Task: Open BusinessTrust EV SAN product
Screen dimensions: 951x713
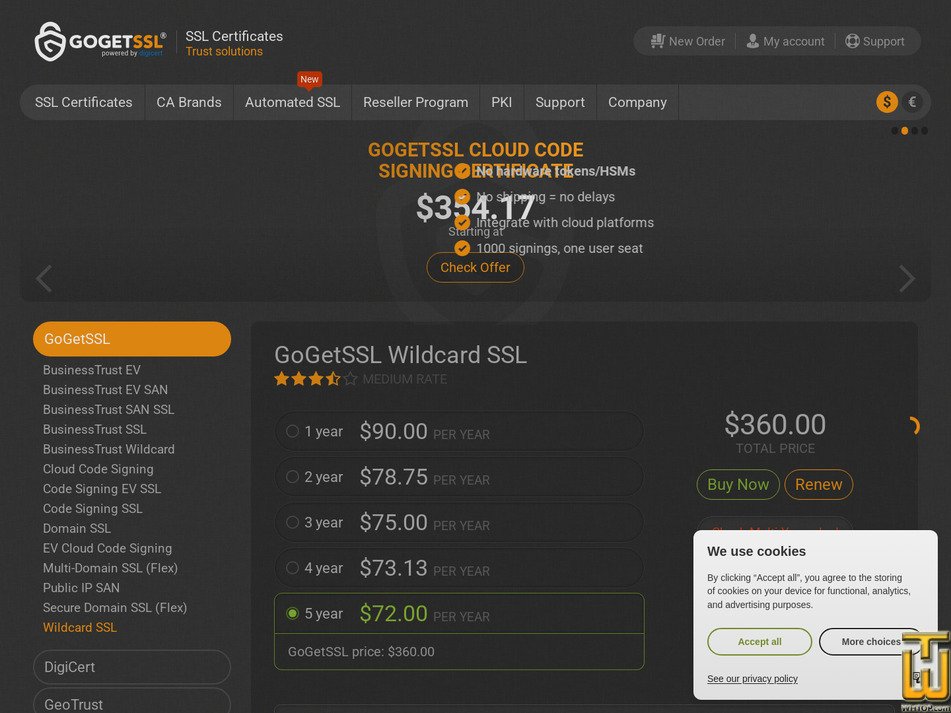Action: [x=106, y=390]
